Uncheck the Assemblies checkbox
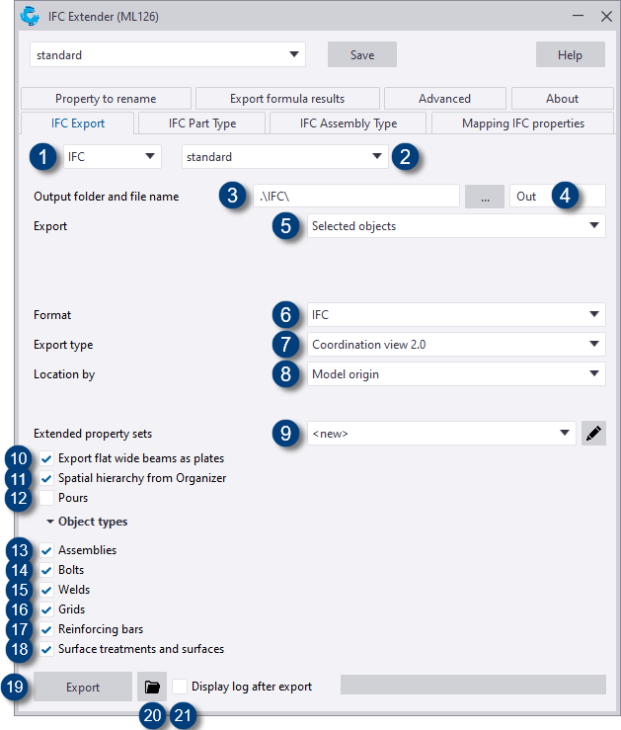The width and height of the screenshot is (621, 730). [46, 550]
